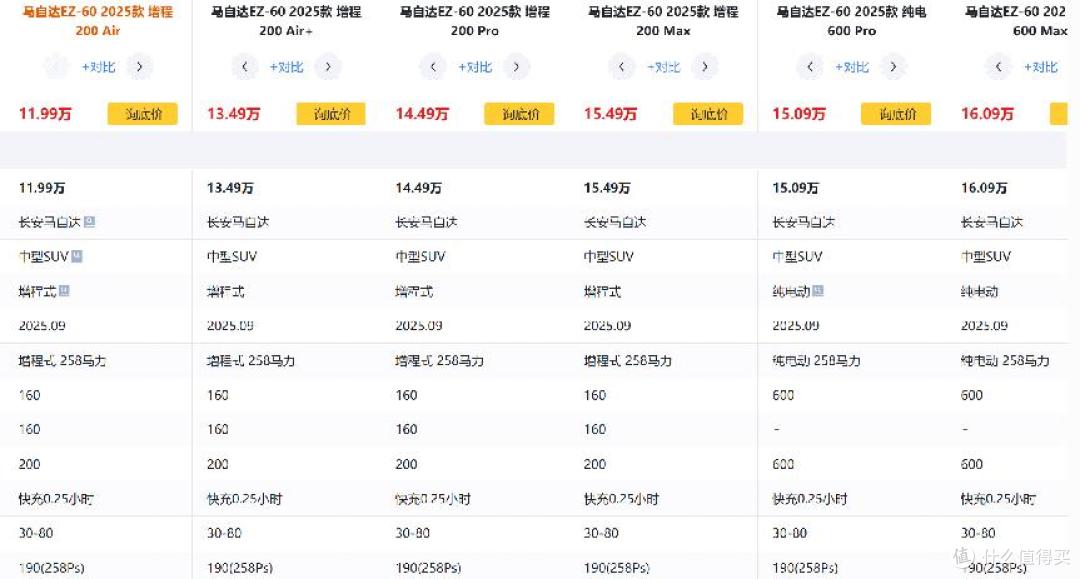Screen dimensions: 1080x579
Task: Select bold 11.99万 cell in table body
Action: (x=42, y=188)
